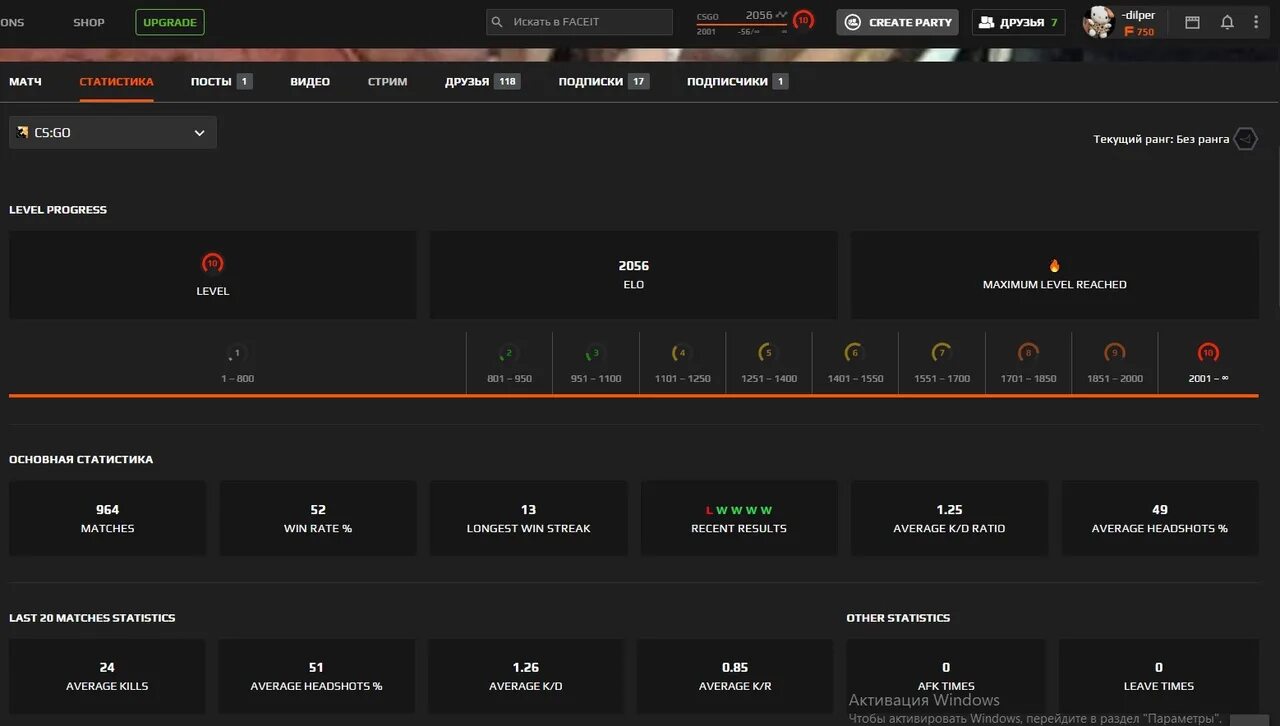Click the green UPGRADE button
The height and width of the screenshot is (726, 1280).
(170, 22)
